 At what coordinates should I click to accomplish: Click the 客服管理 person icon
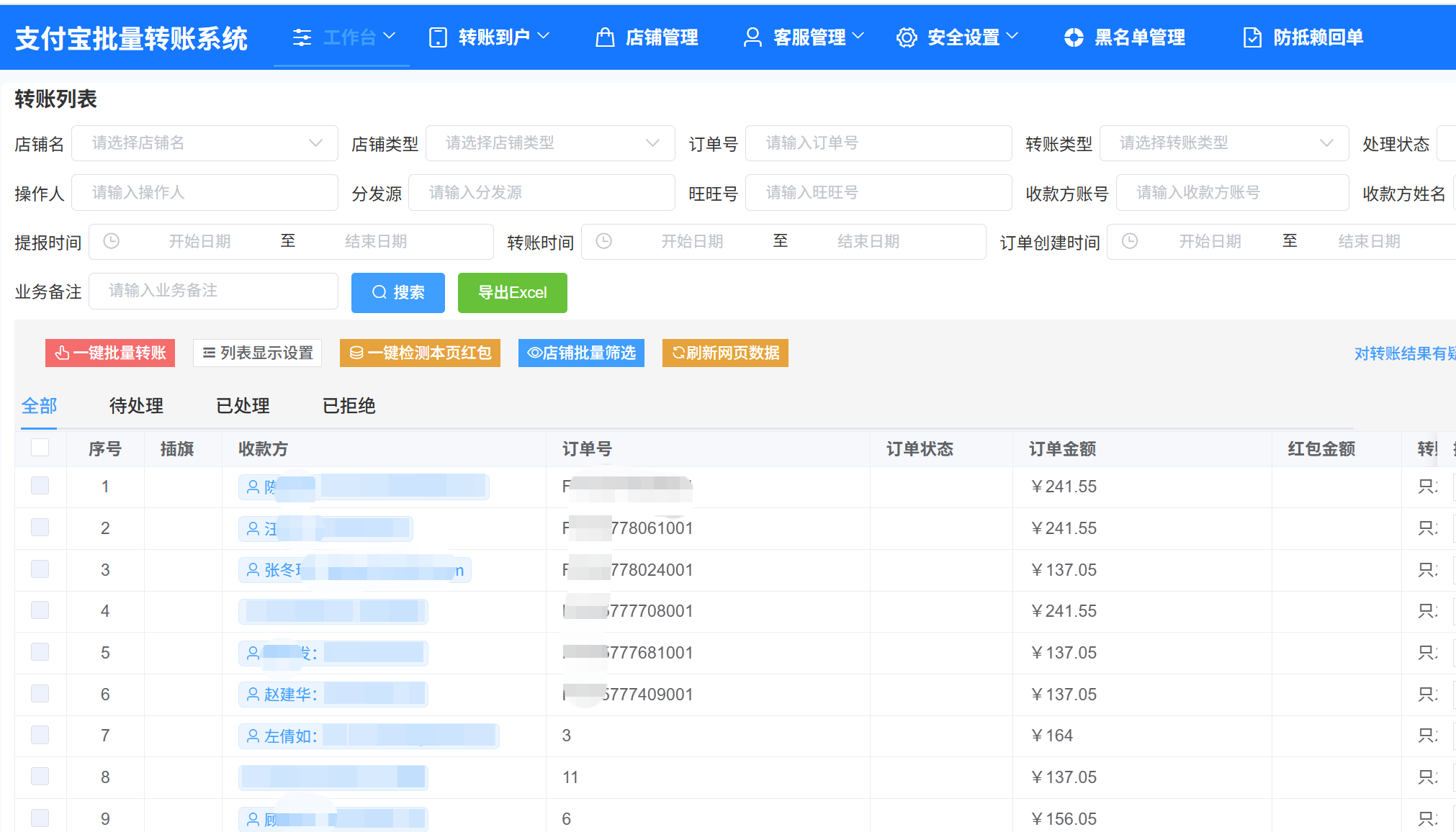pos(752,37)
